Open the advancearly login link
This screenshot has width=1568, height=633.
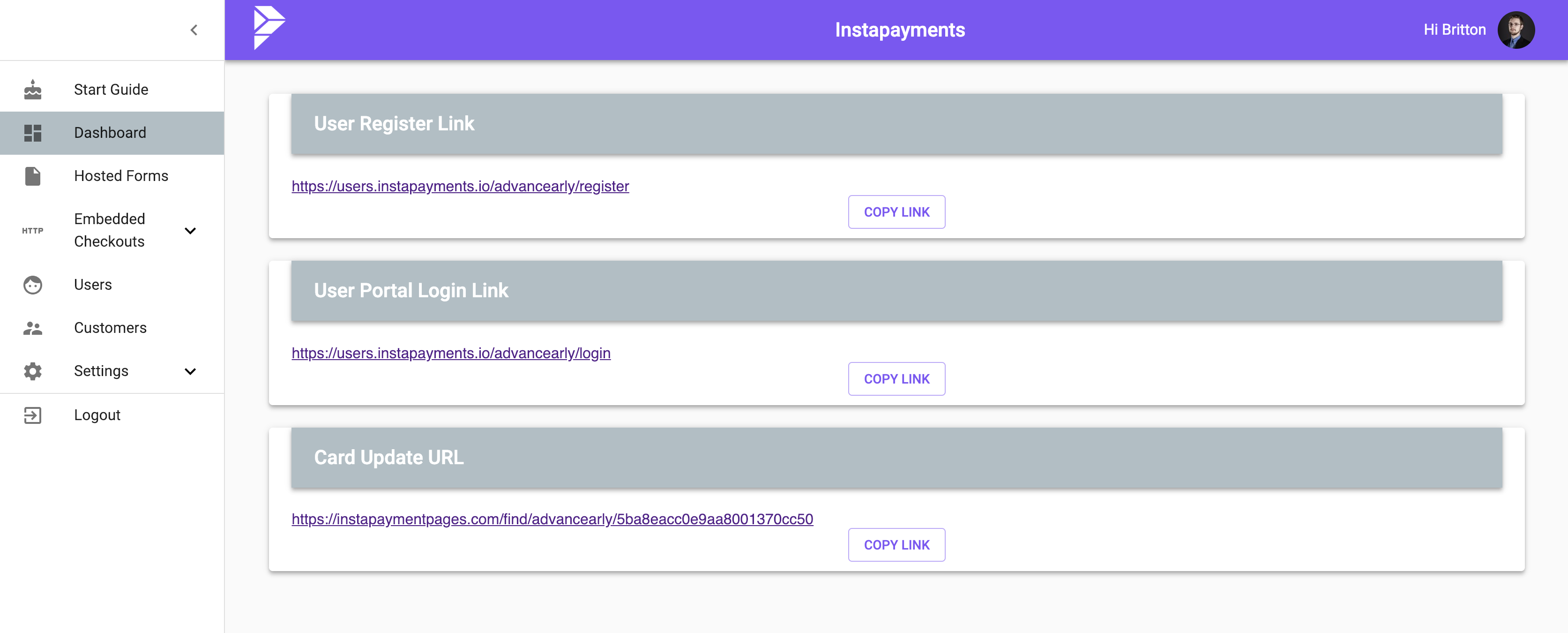[451, 353]
